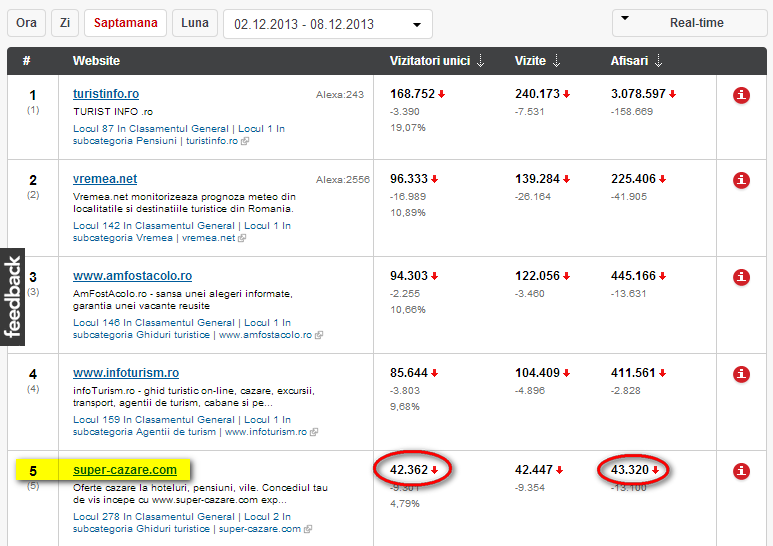Click the info icon for vremea.net row
The height and width of the screenshot is (546, 773).
click(x=741, y=180)
